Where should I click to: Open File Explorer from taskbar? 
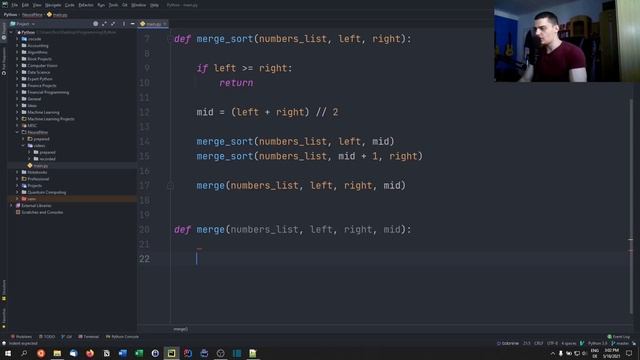click(x=57, y=353)
